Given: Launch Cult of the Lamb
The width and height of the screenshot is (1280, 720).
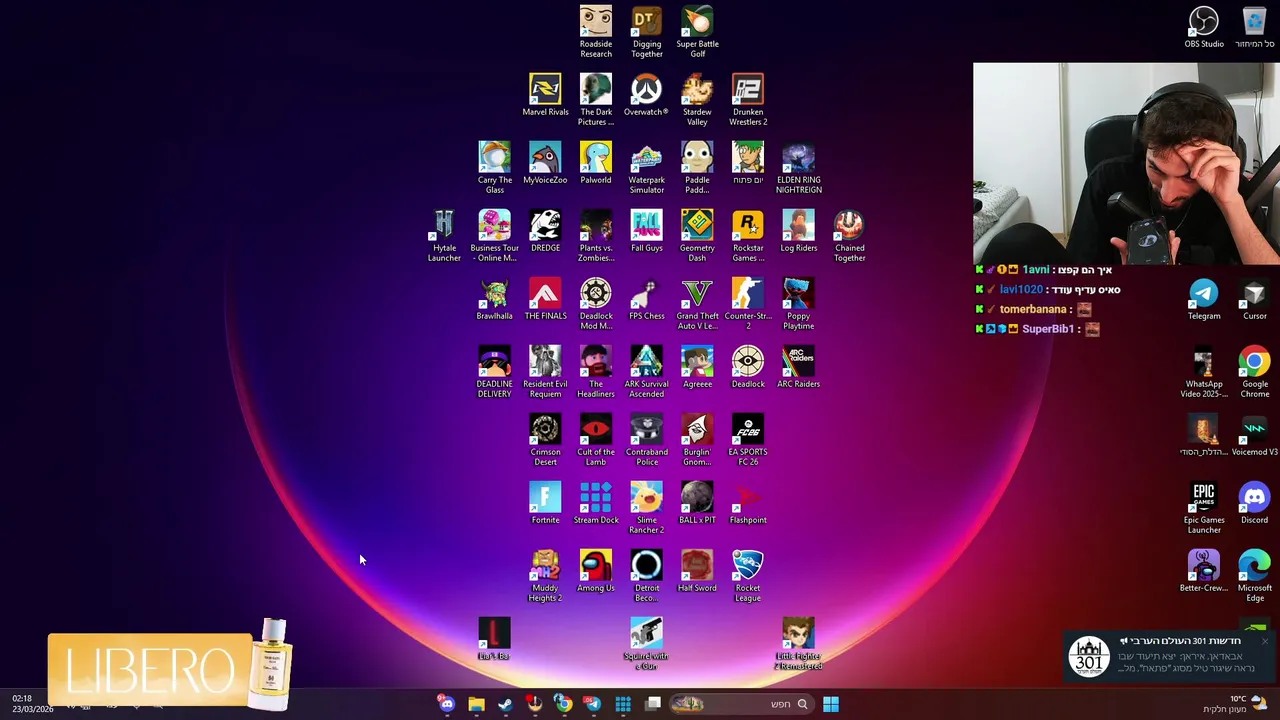Looking at the screenshot, I should (596, 440).
